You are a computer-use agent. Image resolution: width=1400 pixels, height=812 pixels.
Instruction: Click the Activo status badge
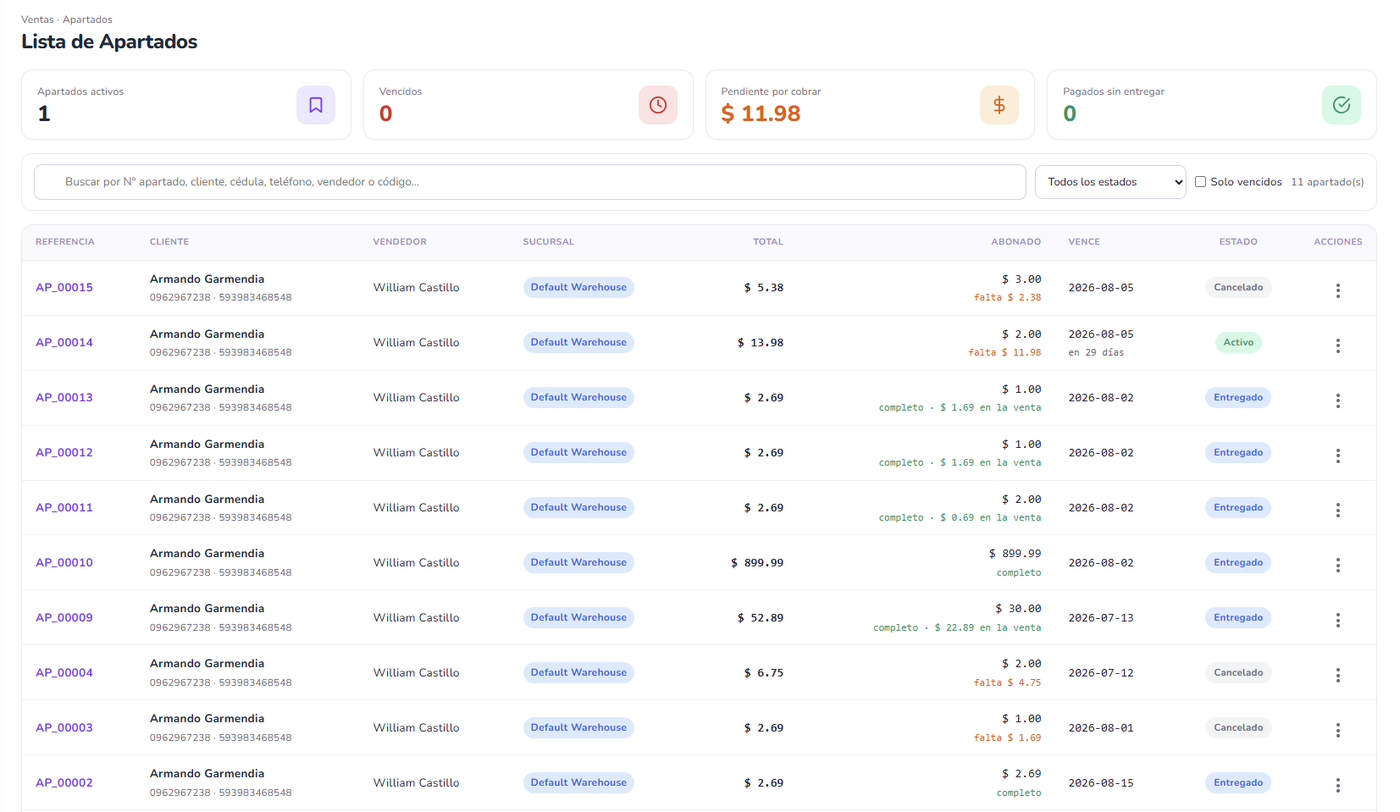point(1238,342)
